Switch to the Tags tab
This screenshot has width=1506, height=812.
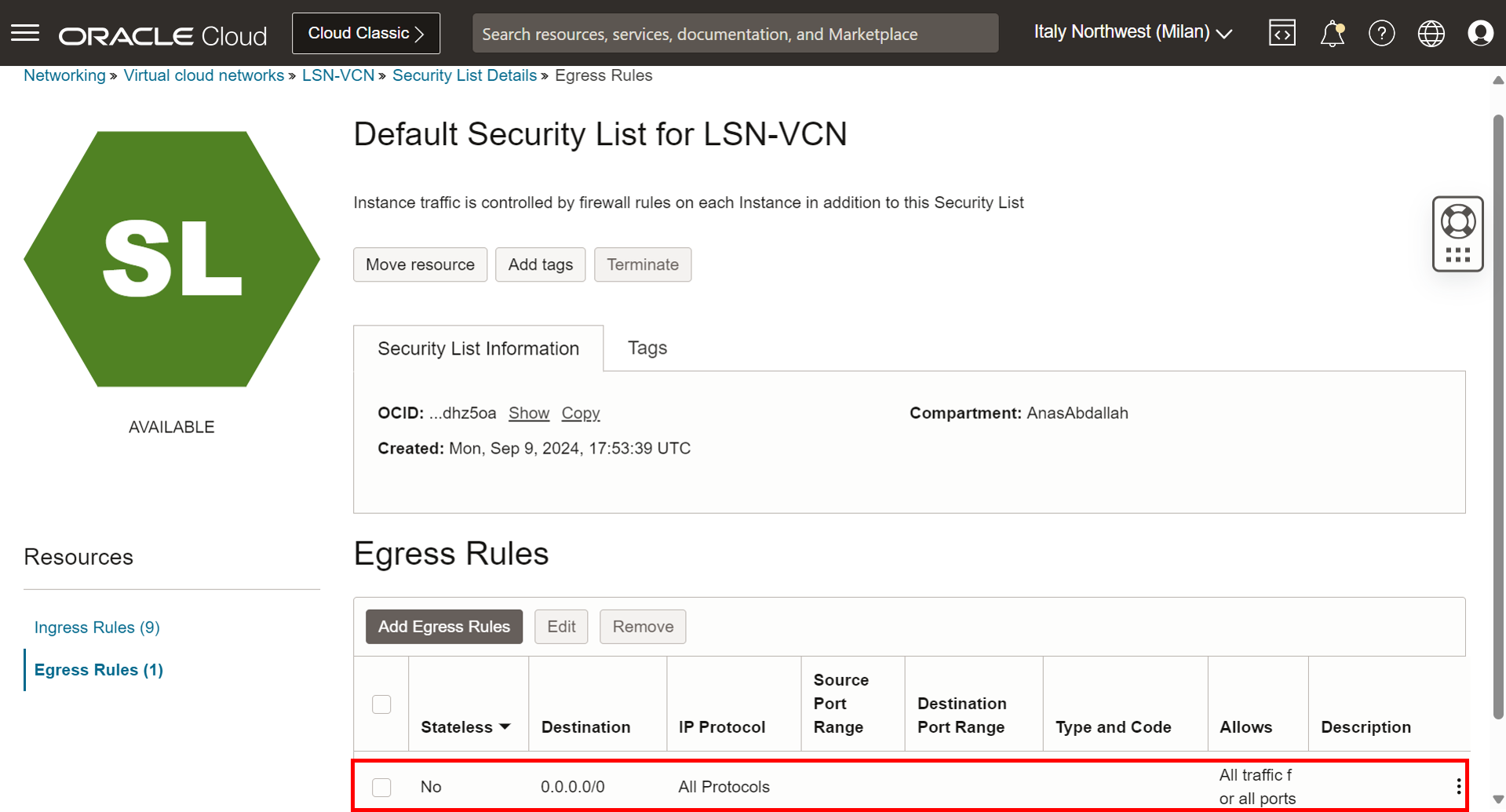pyautogui.click(x=647, y=348)
